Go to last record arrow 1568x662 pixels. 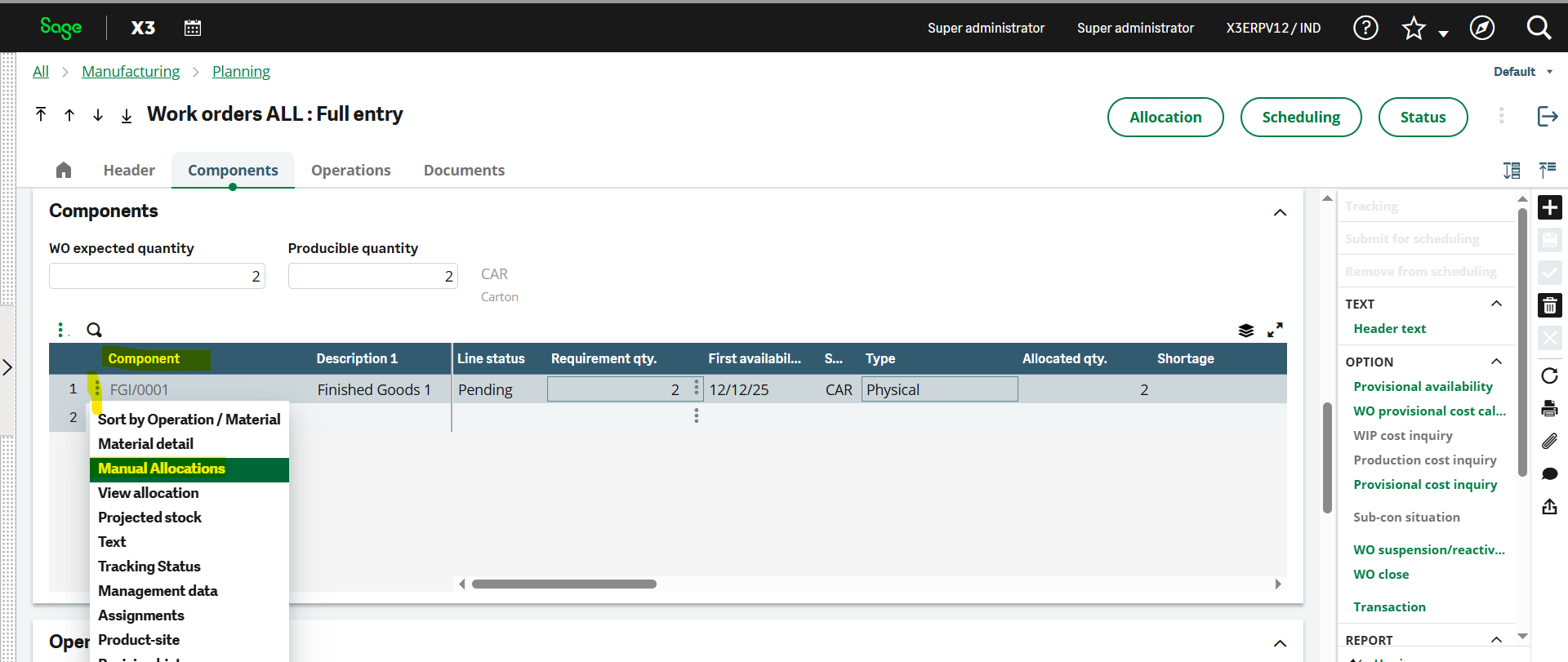pos(127,116)
